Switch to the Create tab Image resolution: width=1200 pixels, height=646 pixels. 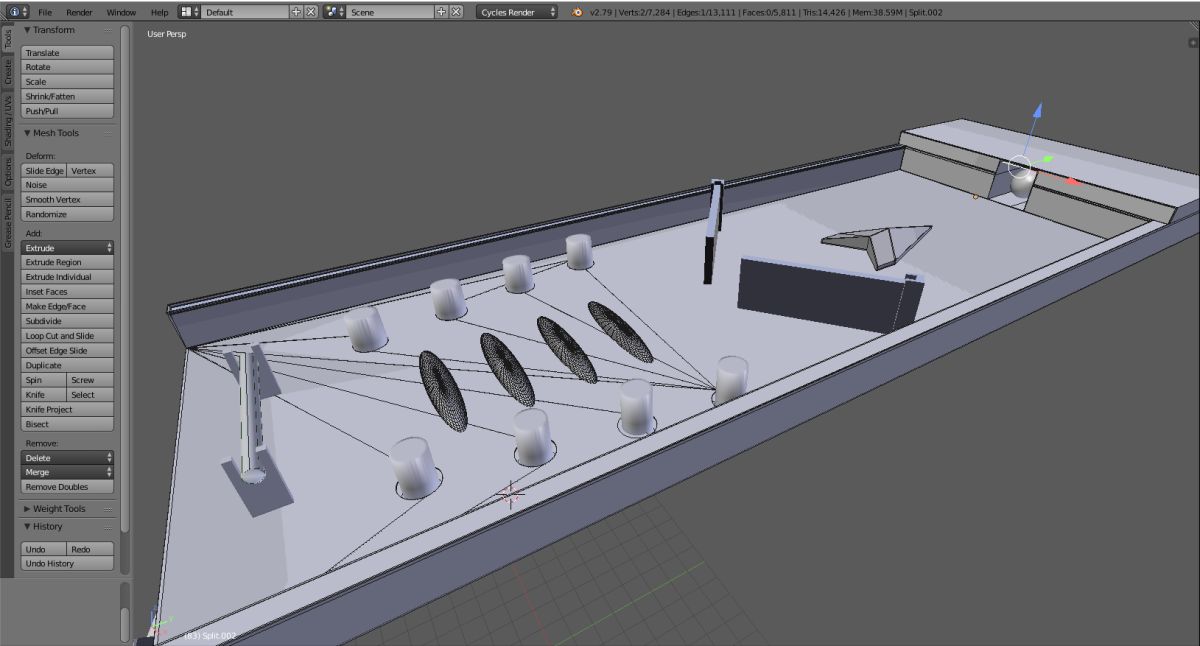[x=8, y=72]
